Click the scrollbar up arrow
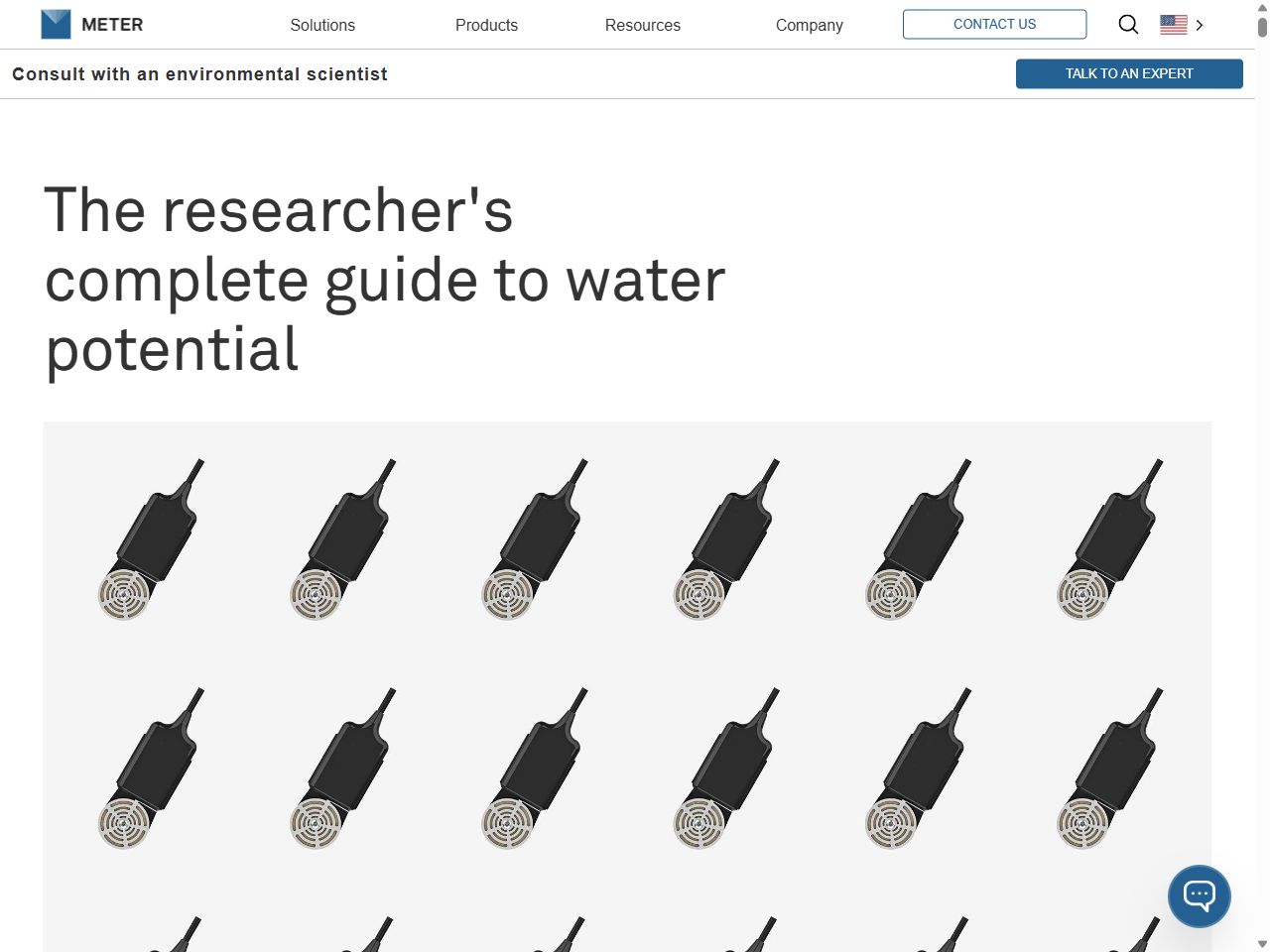The width and height of the screenshot is (1270, 952). (1262, 8)
